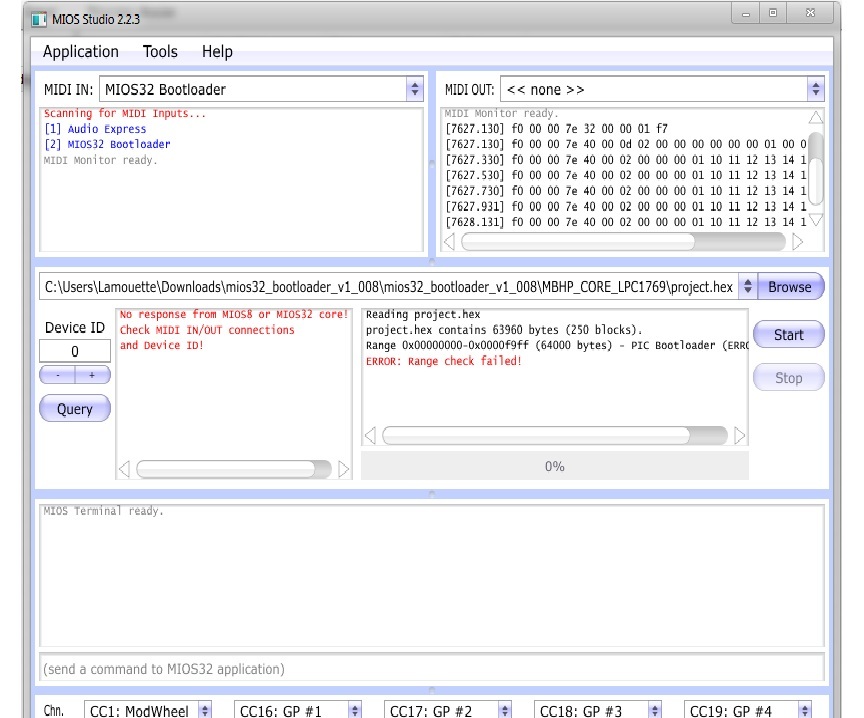Expand the hex file path dropdown
The image size is (864, 718).
[x=747, y=287]
